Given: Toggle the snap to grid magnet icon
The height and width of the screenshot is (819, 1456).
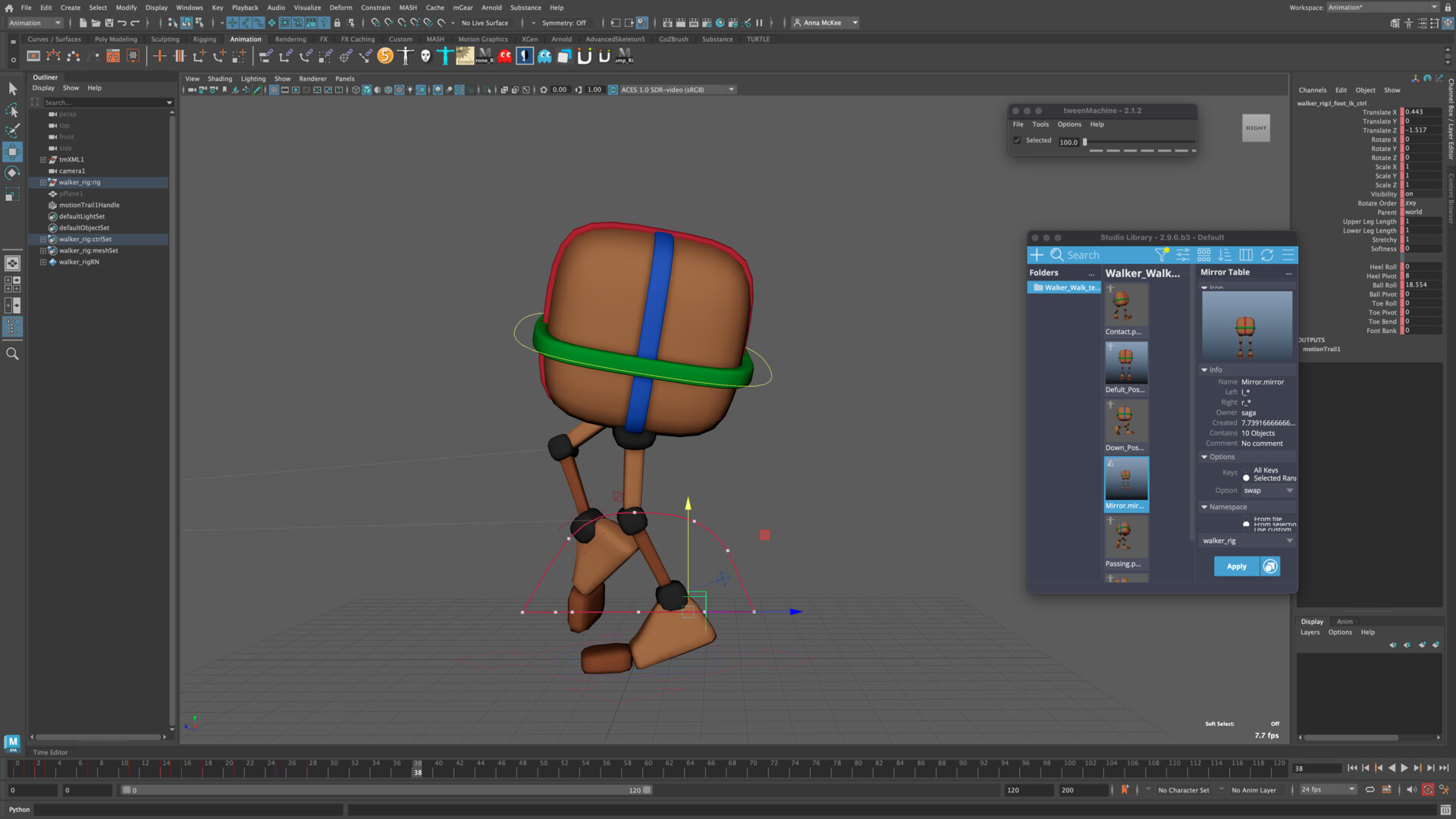Looking at the screenshot, I should click(x=376, y=23).
